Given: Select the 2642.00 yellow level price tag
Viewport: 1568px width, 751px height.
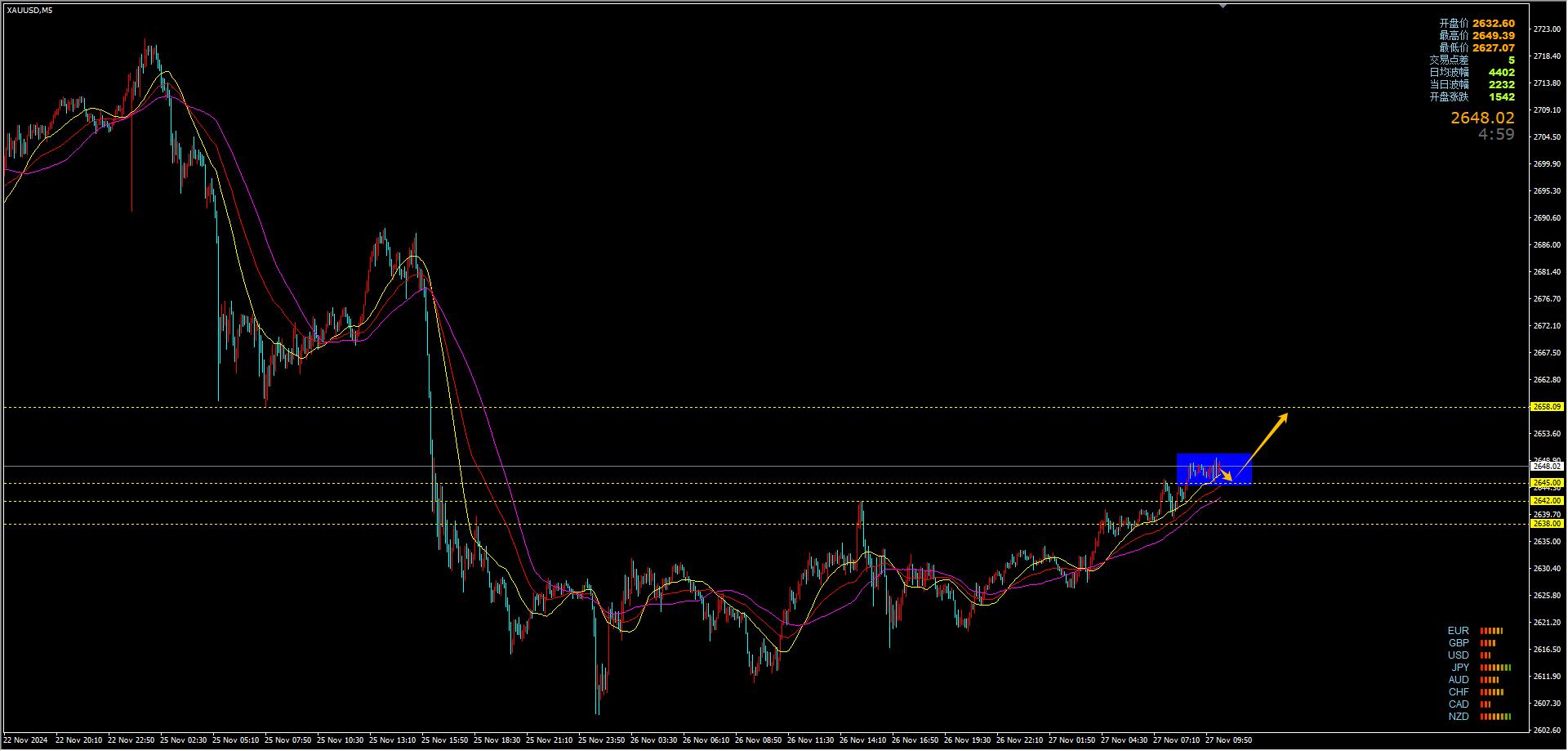Looking at the screenshot, I should (x=1548, y=501).
